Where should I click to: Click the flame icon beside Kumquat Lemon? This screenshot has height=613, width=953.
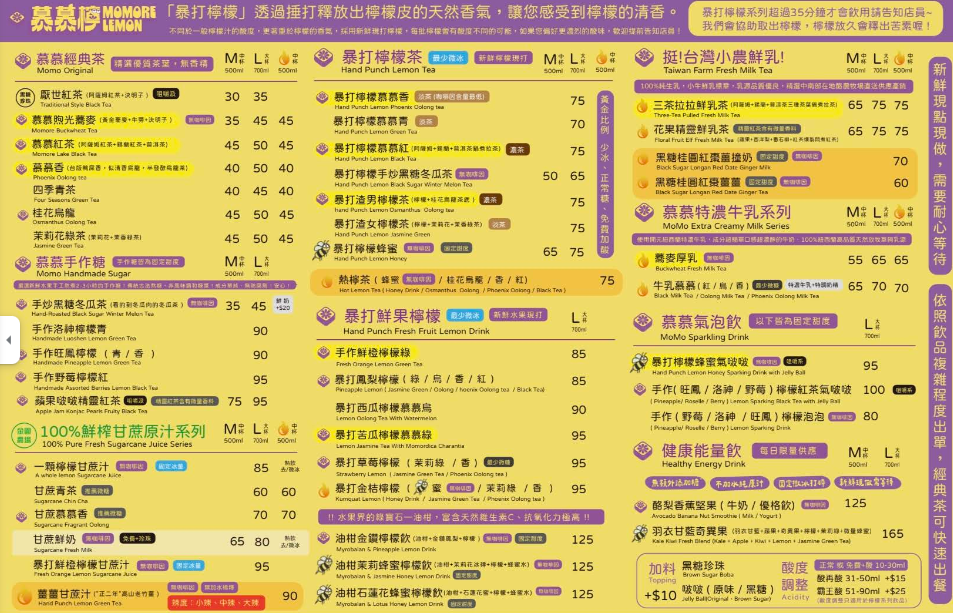[x=324, y=490]
